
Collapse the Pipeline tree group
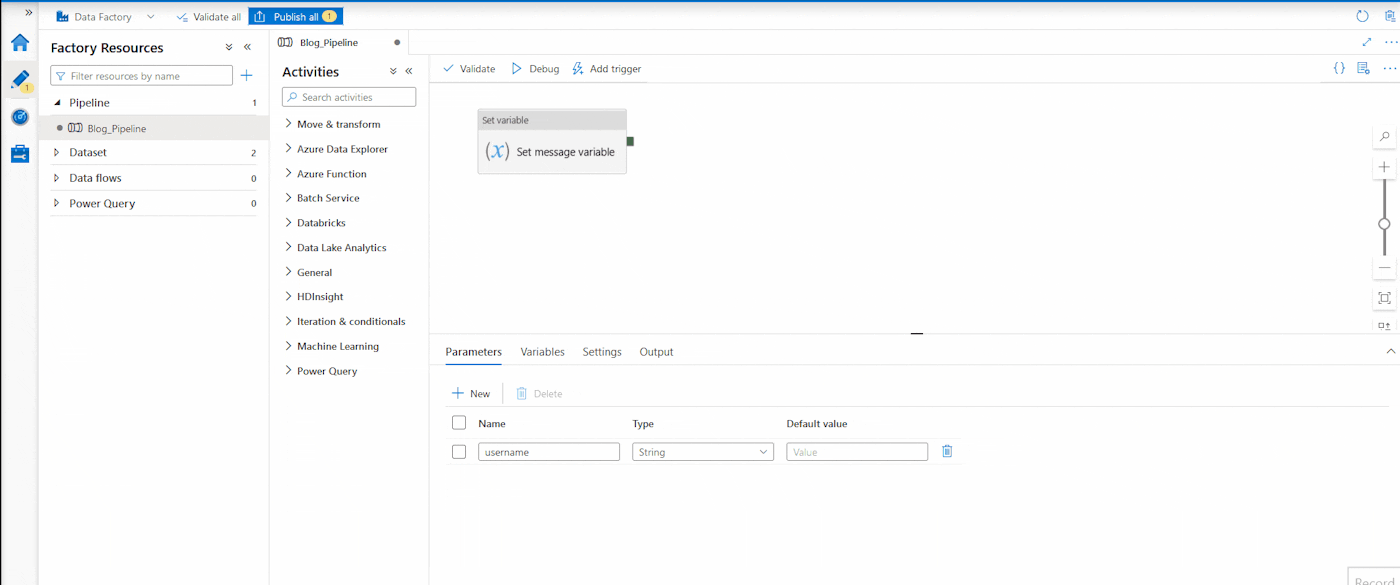57,102
